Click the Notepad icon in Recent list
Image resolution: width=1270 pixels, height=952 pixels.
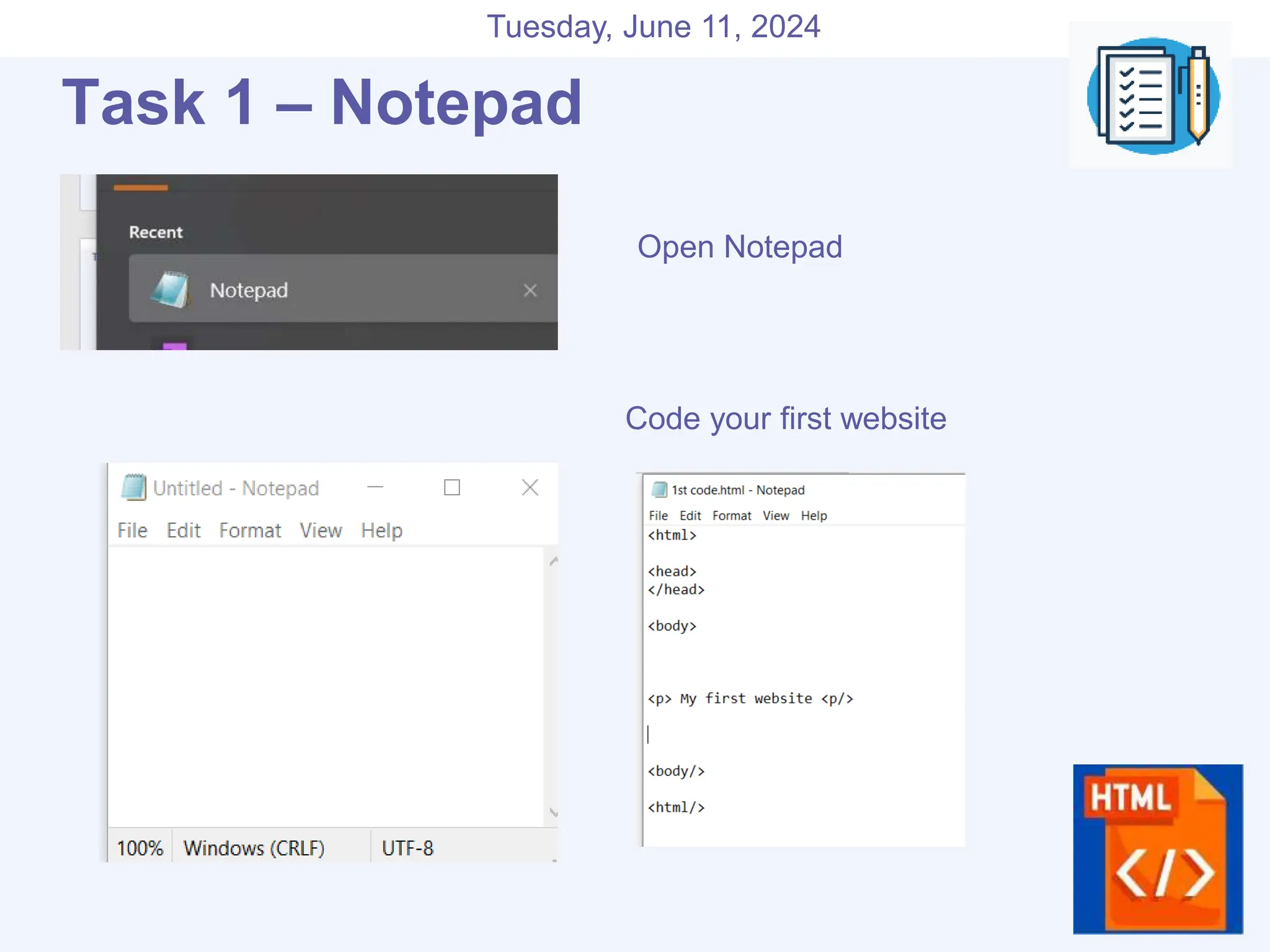[171, 289]
